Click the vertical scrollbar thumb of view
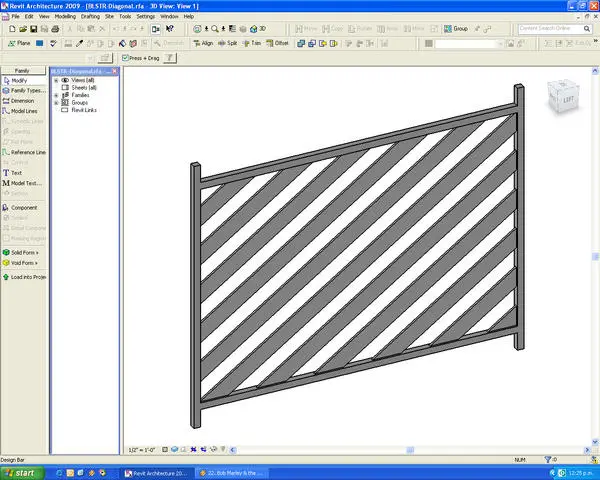The image size is (600, 480). [595, 256]
